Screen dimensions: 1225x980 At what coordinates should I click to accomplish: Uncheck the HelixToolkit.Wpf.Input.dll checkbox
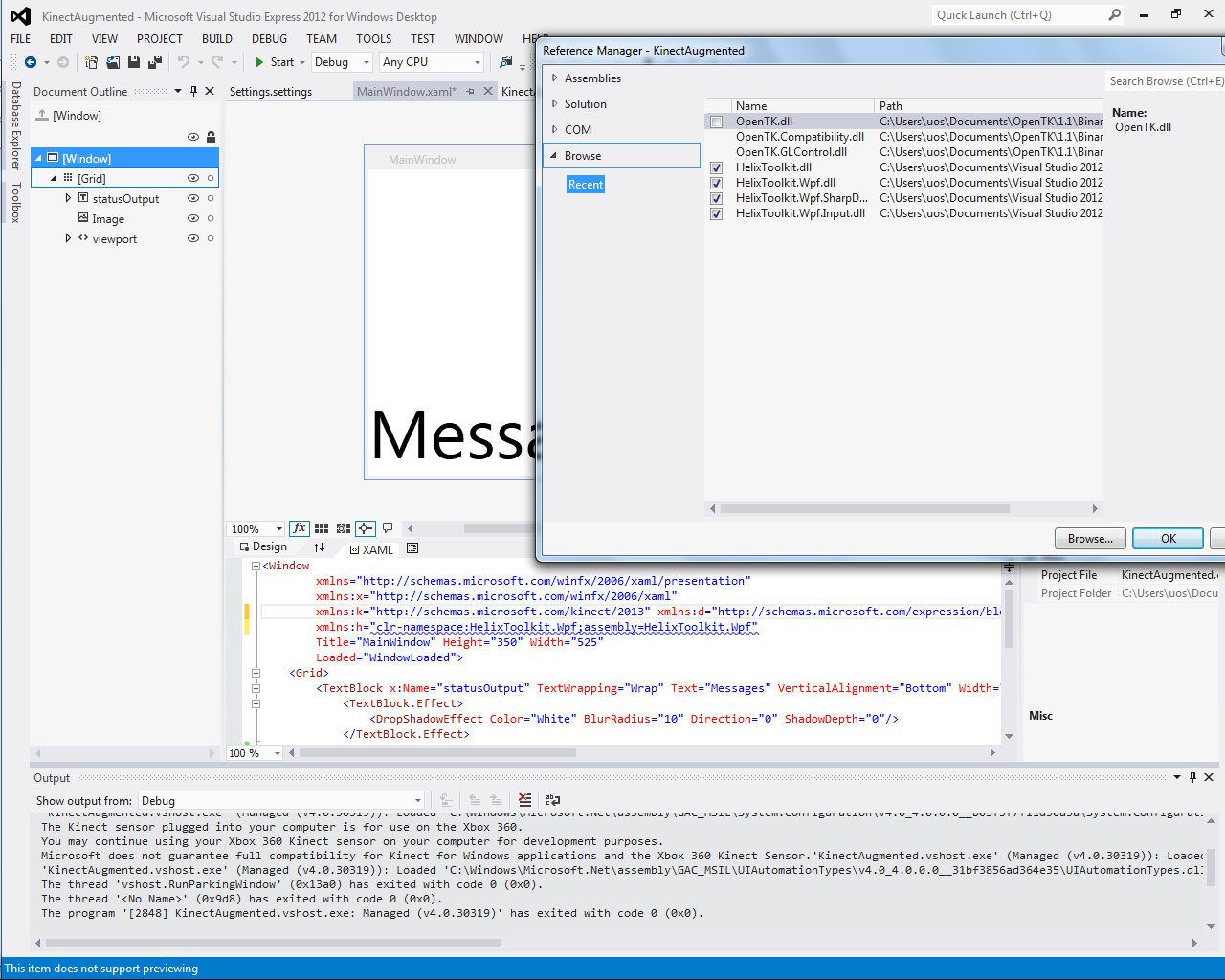tap(716, 213)
